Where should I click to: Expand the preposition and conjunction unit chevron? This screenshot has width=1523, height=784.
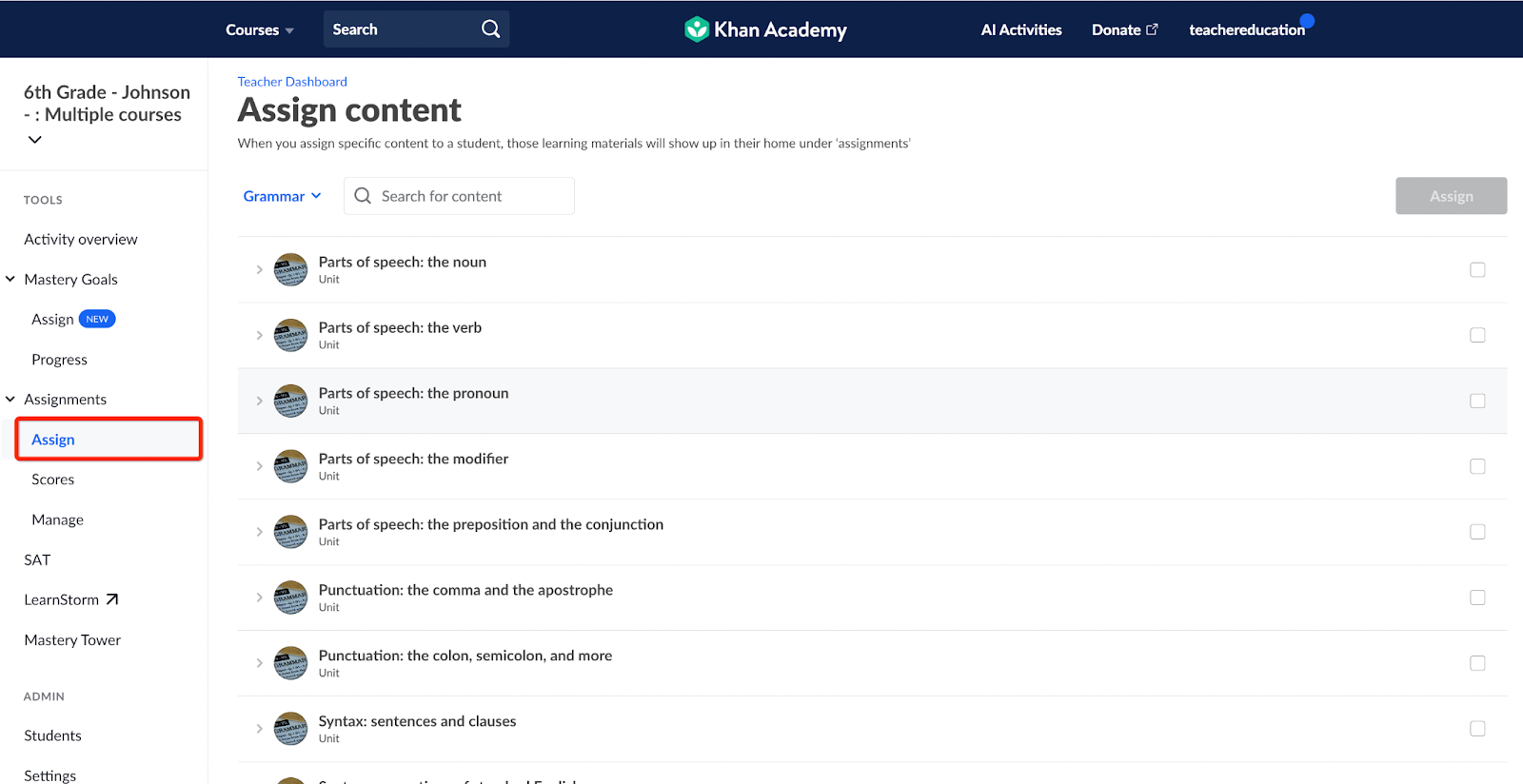tap(259, 532)
